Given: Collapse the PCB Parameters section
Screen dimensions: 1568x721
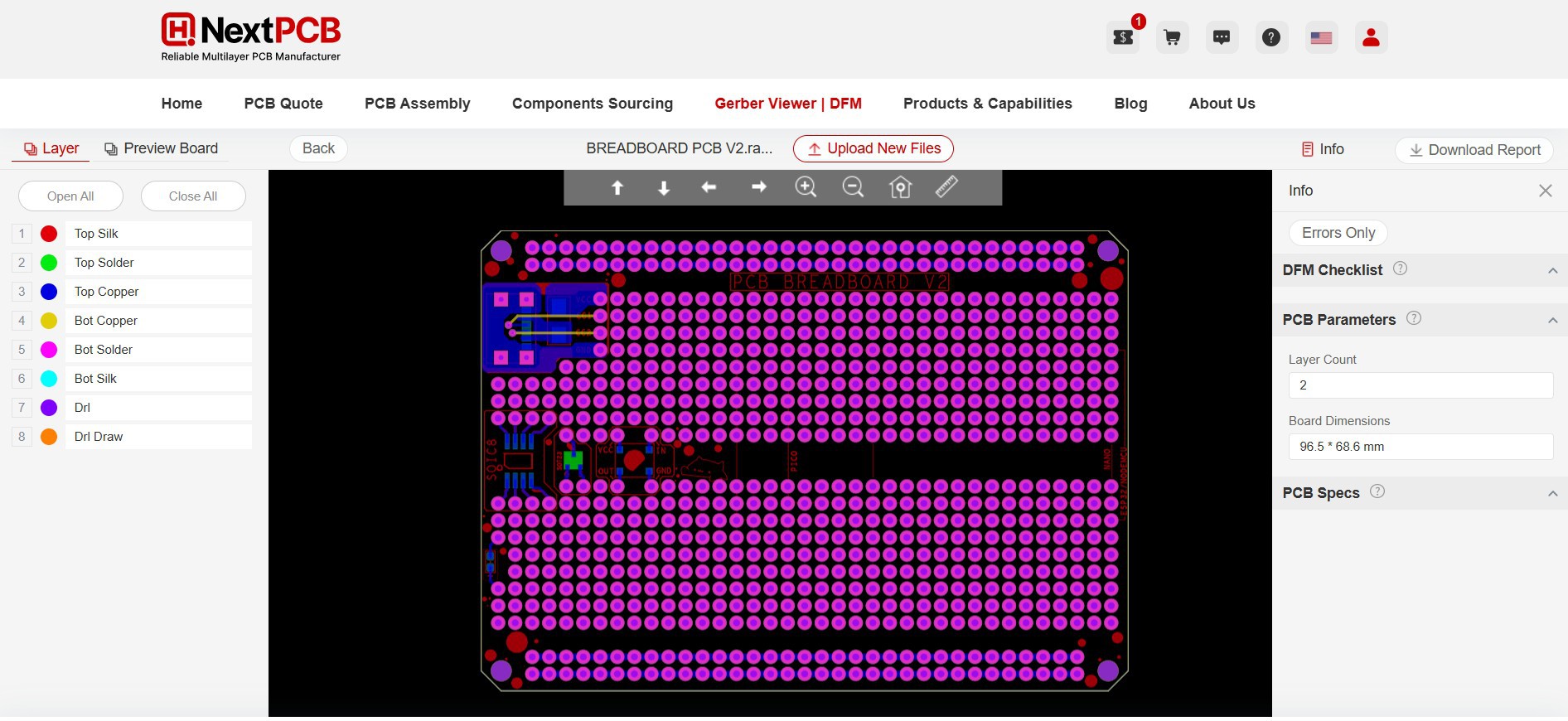Looking at the screenshot, I should coord(1552,321).
